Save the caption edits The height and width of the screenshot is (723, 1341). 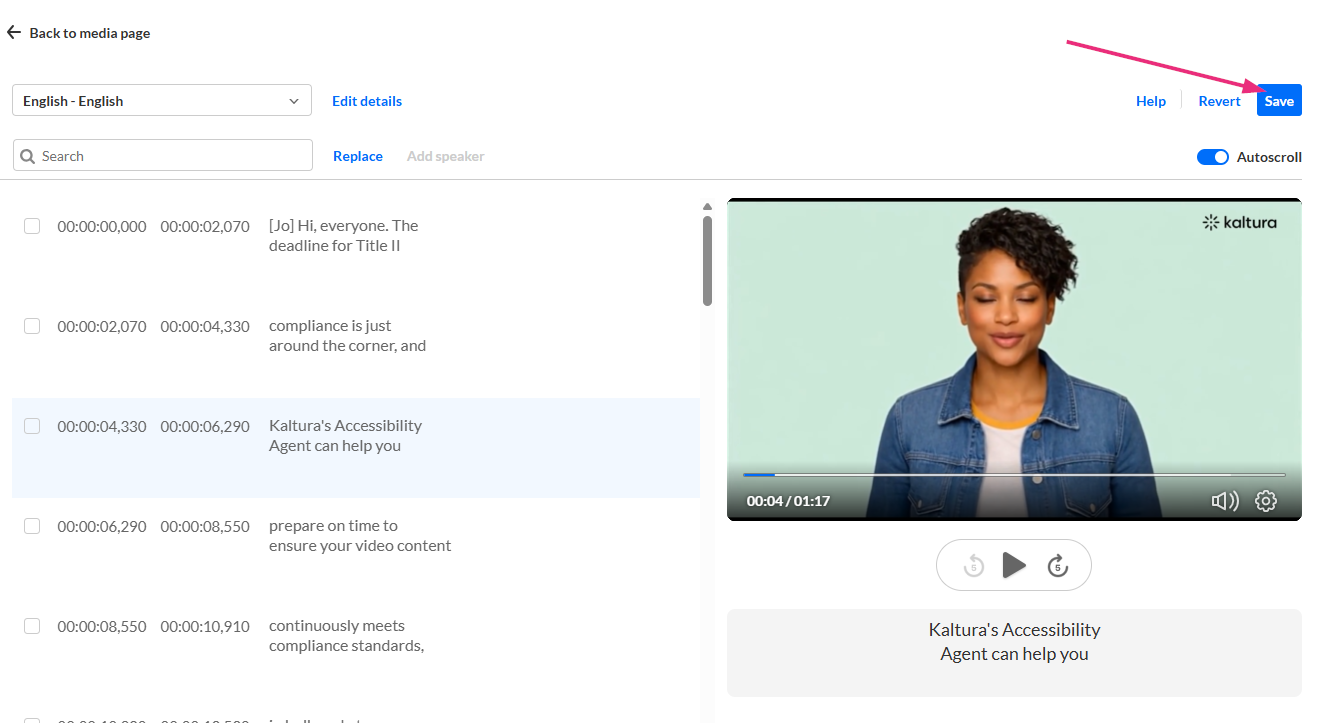click(x=1279, y=100)
